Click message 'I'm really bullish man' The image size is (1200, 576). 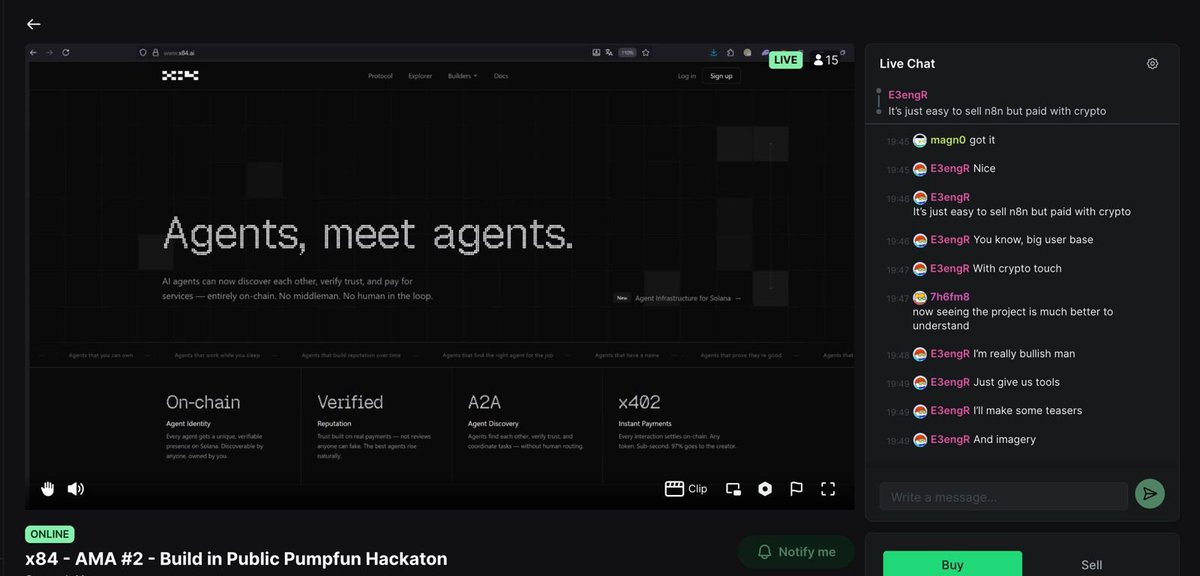pyautogui.click(x=1024, y=354)
